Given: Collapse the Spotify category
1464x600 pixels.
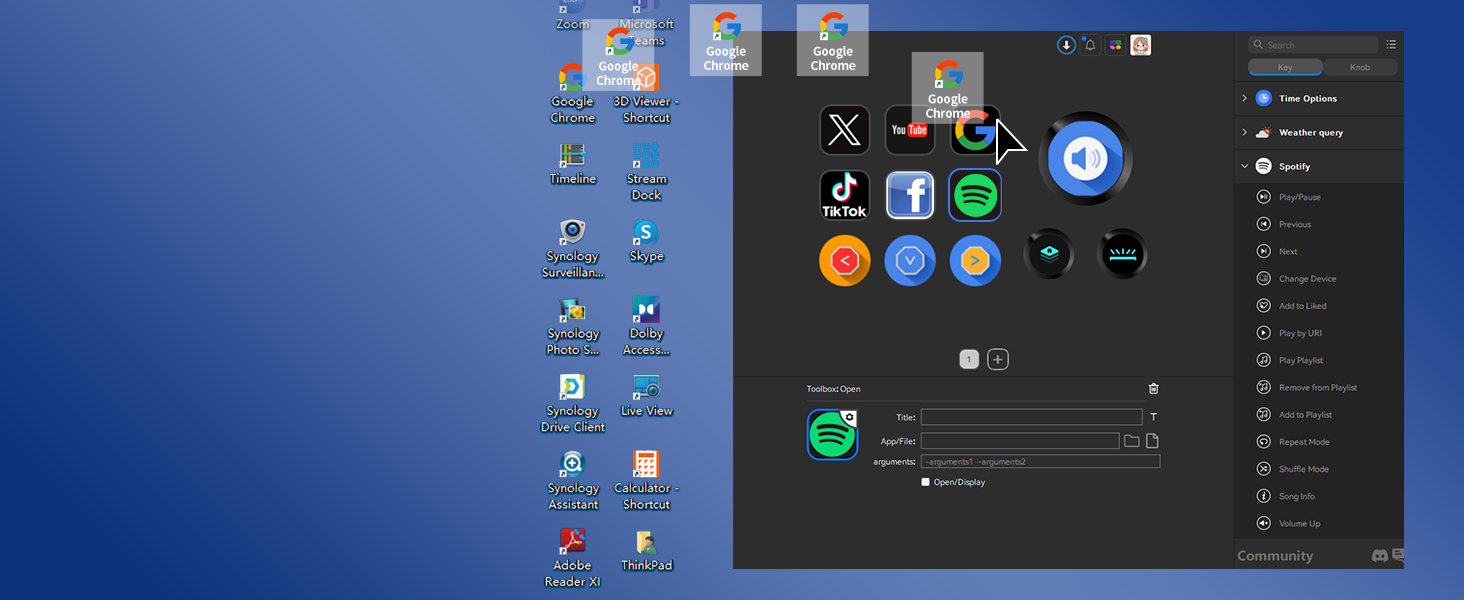Looking at the screenshot, I should click(1245, 166).
